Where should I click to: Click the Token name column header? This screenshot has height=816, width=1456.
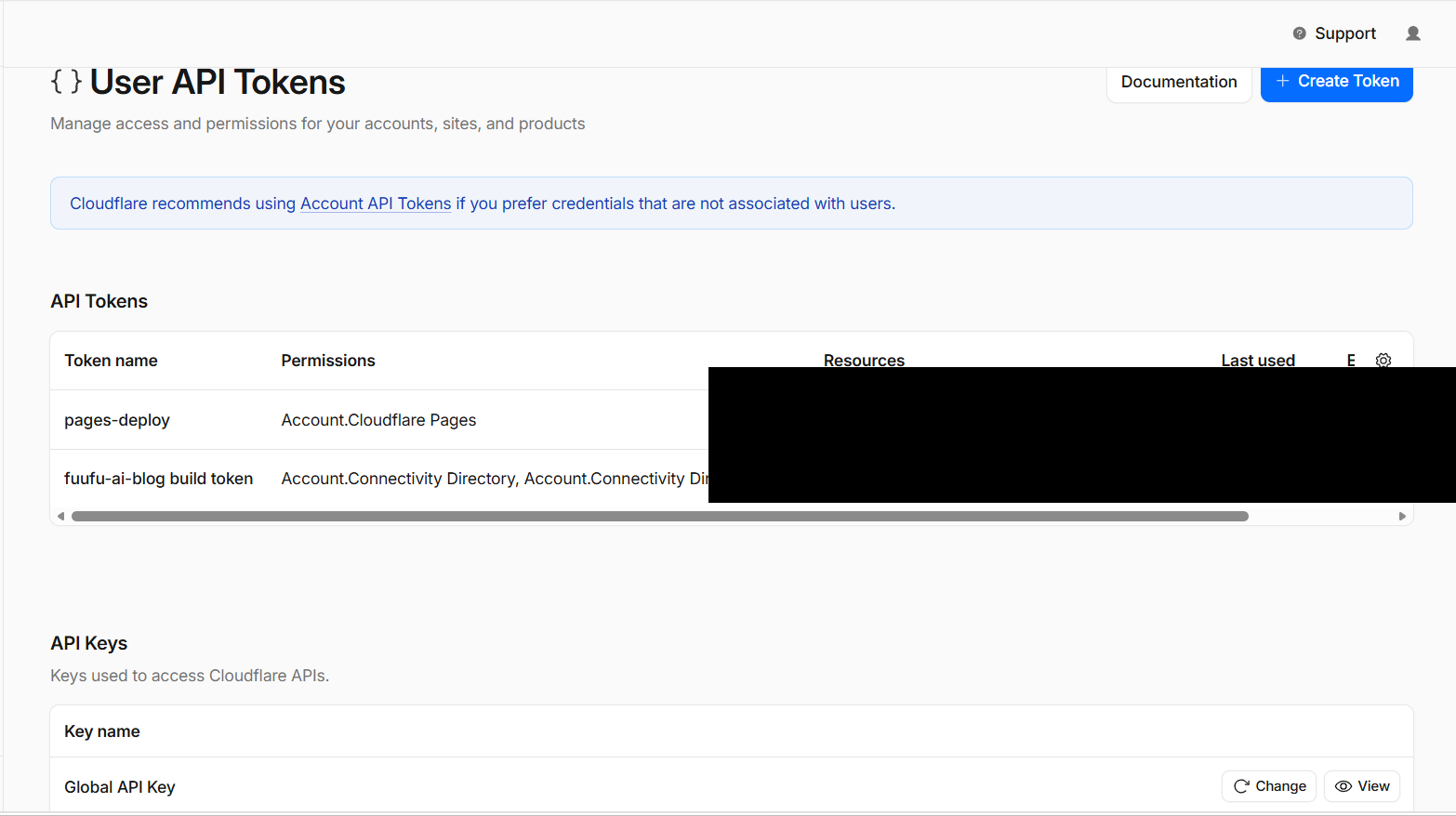pyautogui.click(x=111, y=361)
